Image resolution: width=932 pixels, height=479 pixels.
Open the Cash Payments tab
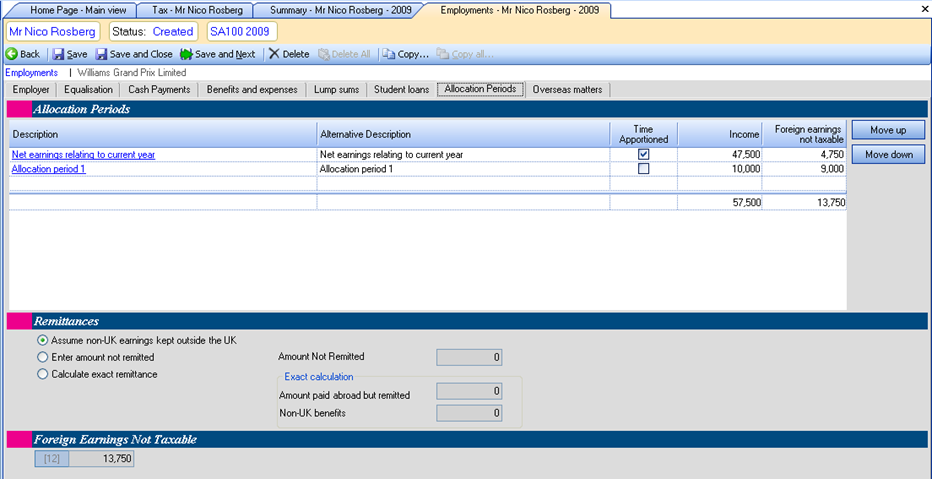coord(159,90)
